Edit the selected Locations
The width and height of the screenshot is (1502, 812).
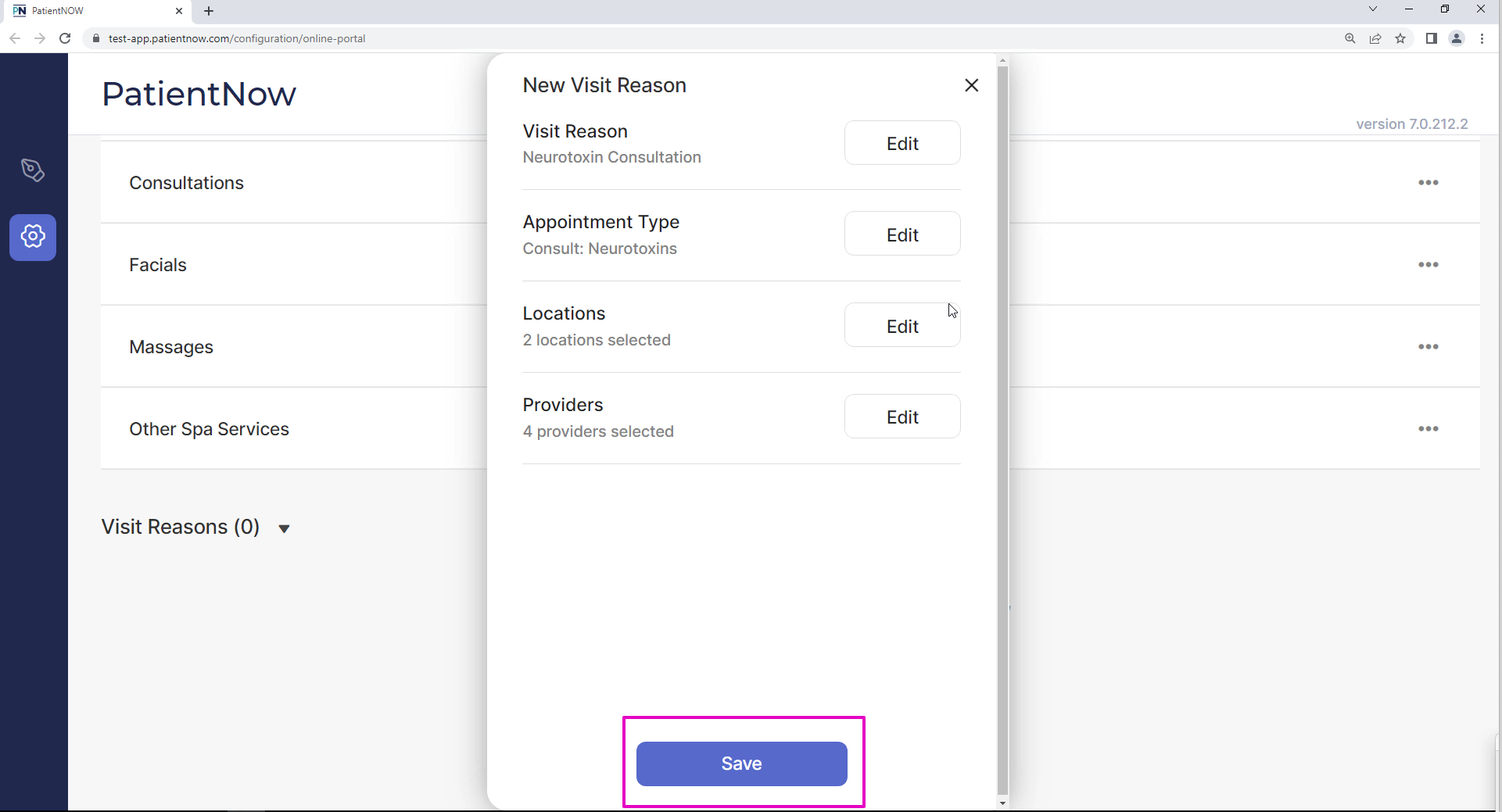point(902,326)
